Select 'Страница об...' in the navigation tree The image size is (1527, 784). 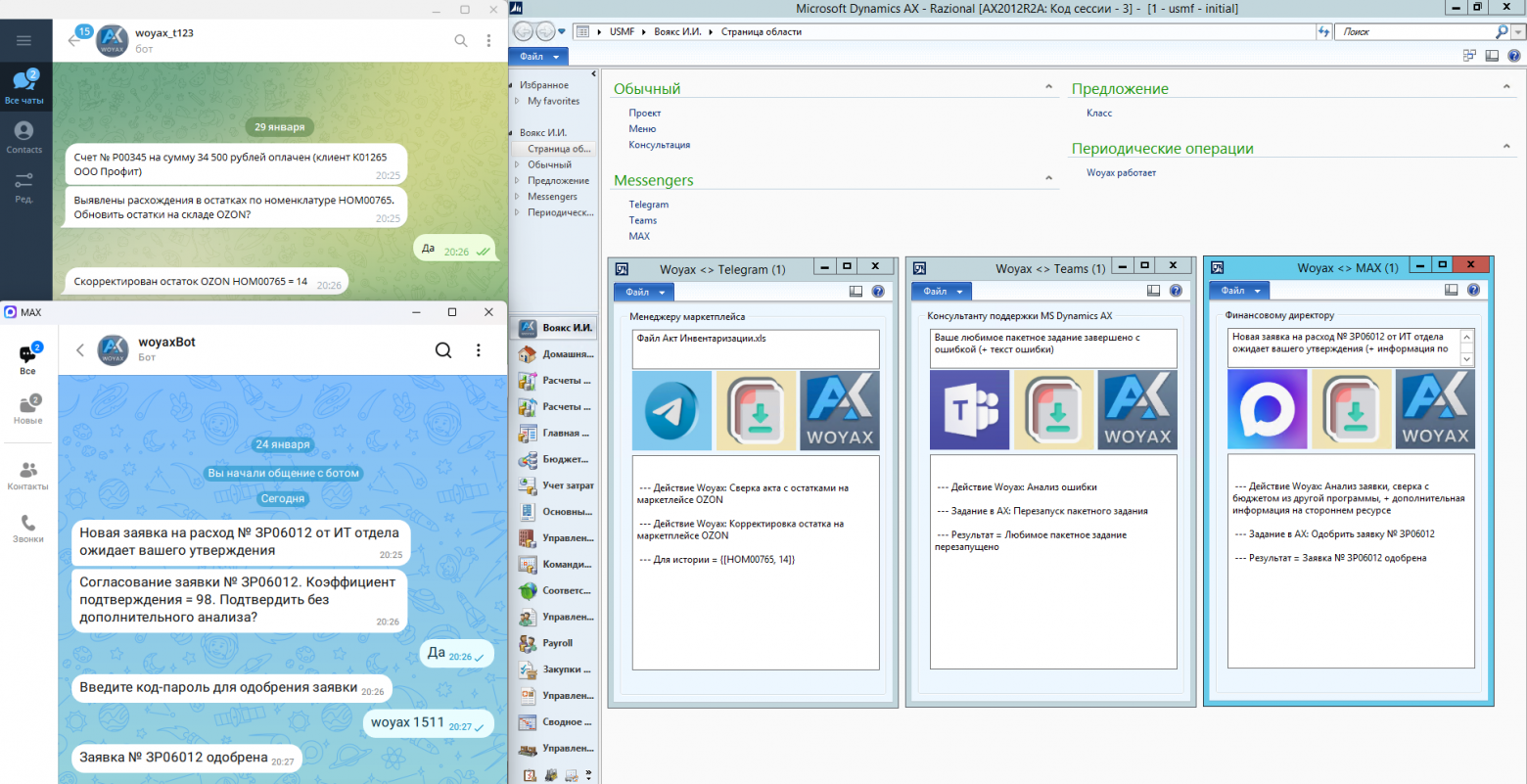554,149
